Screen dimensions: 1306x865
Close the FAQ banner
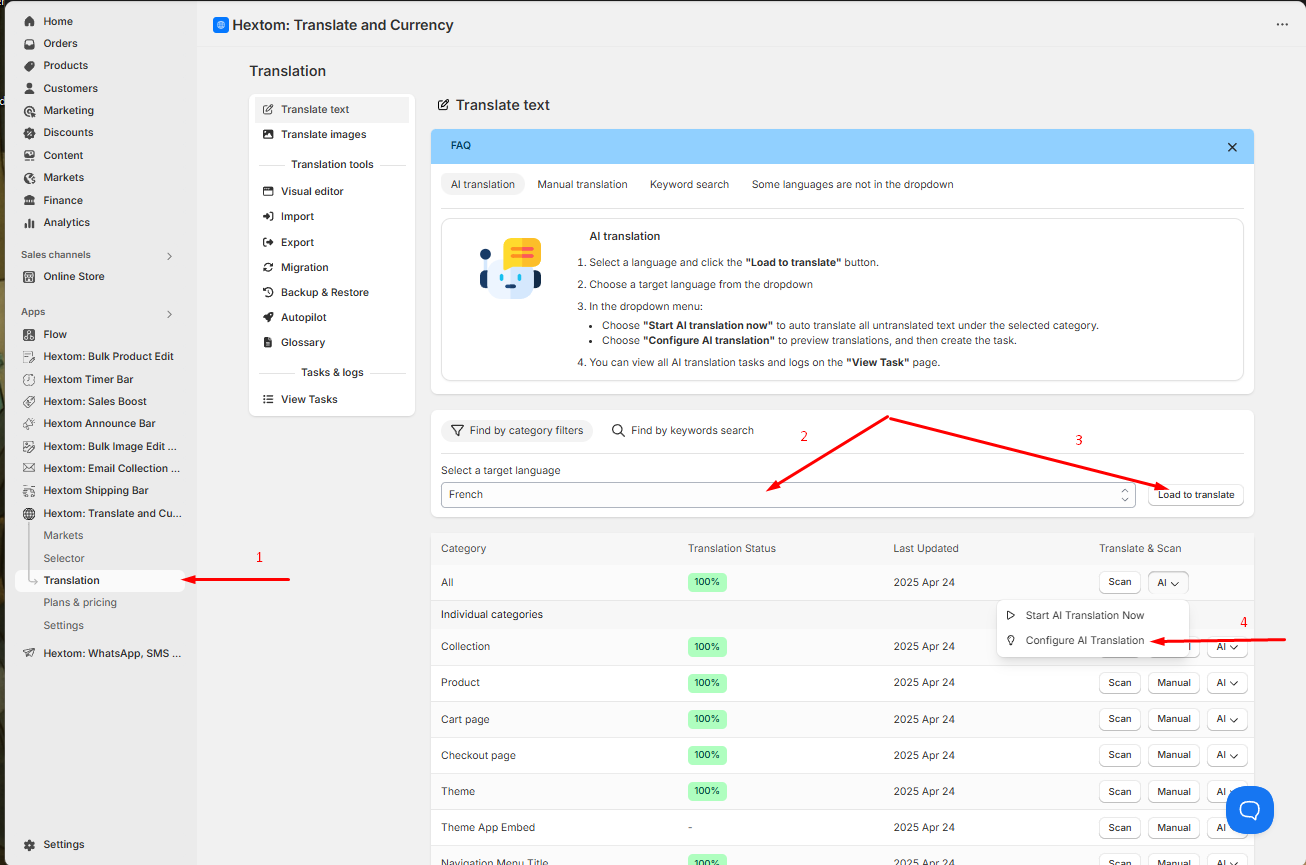pyautogui.click(x=1232, y=147)
